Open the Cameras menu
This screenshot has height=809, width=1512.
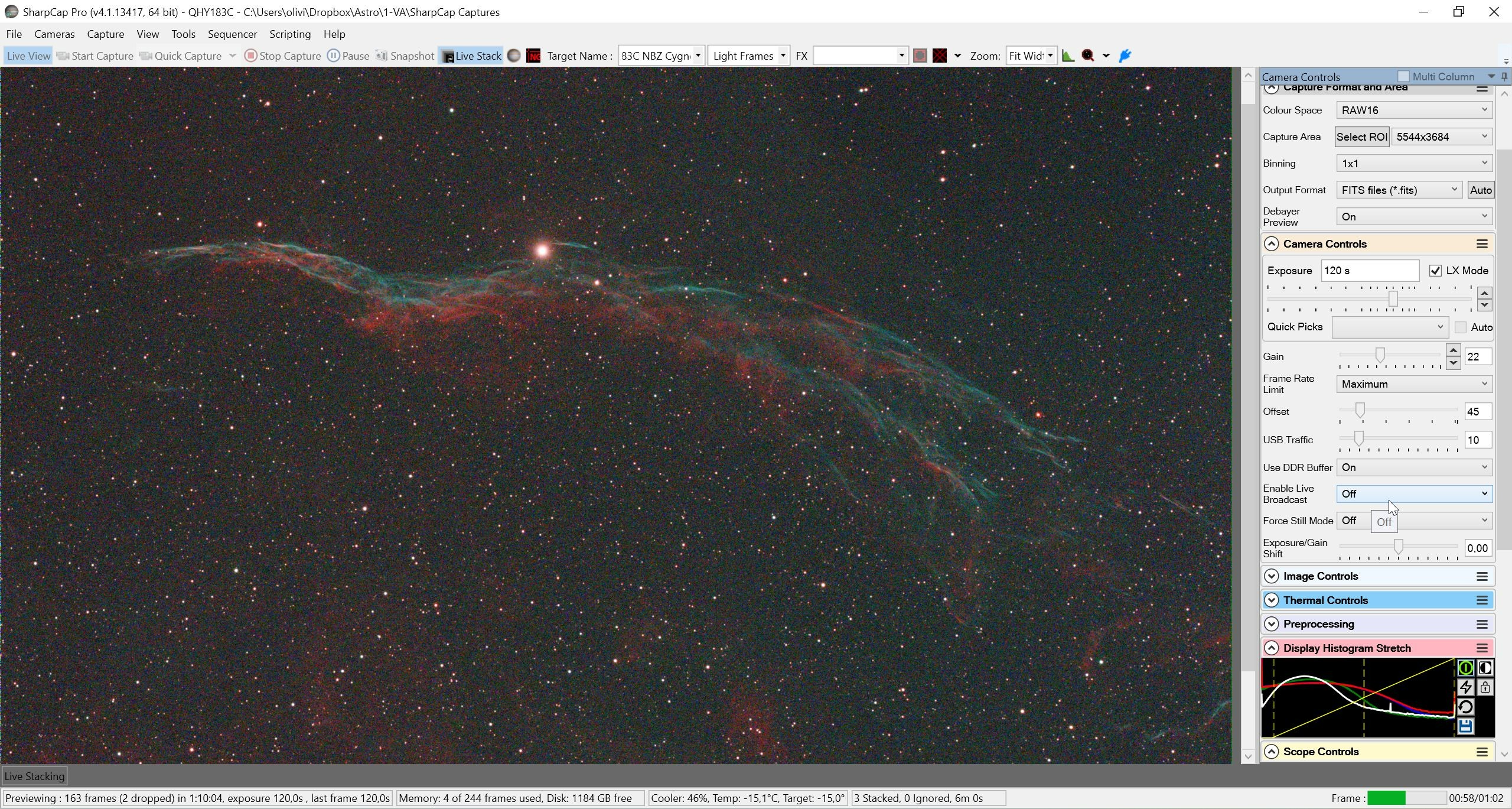[54, 34]
